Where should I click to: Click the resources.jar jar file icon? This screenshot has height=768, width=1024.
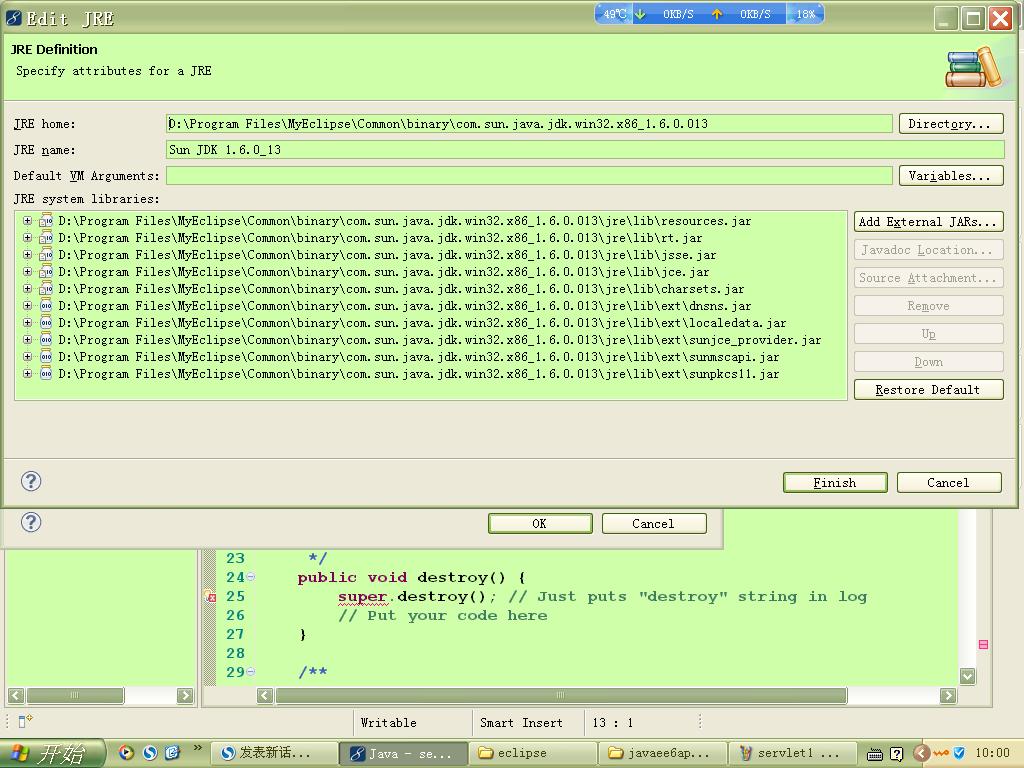[x=46, y=221]
